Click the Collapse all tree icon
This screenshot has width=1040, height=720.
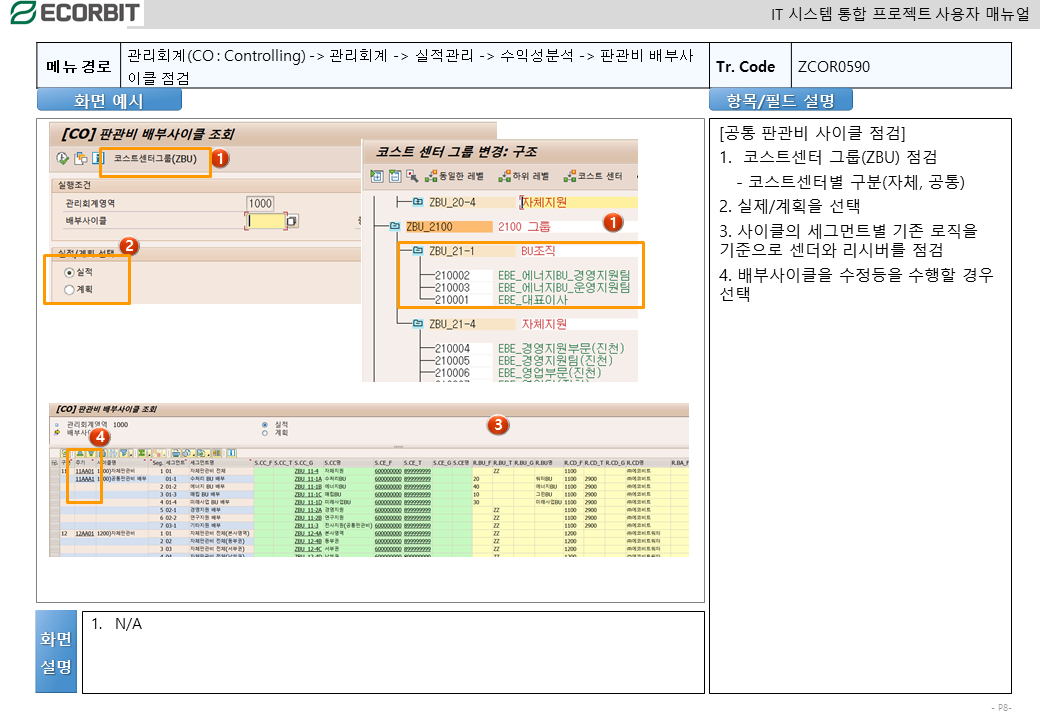point(395,176)
